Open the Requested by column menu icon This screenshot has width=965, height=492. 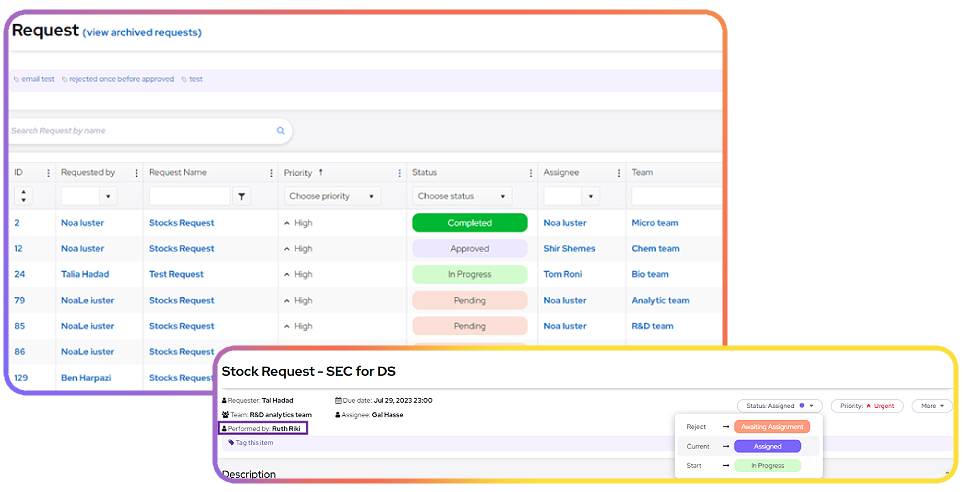[136, 173]
